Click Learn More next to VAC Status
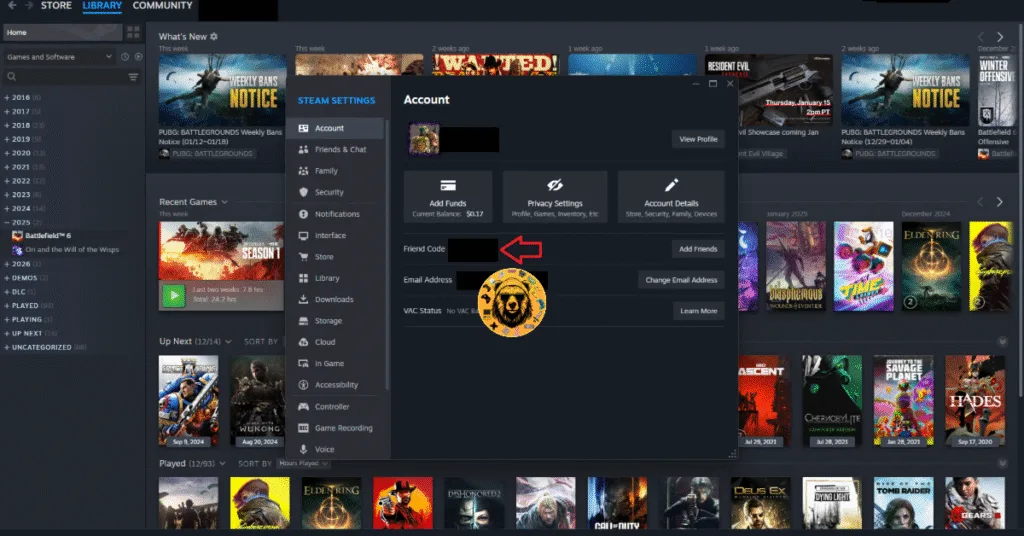This screenshot has height=536, width=1024. coord(699,311)
